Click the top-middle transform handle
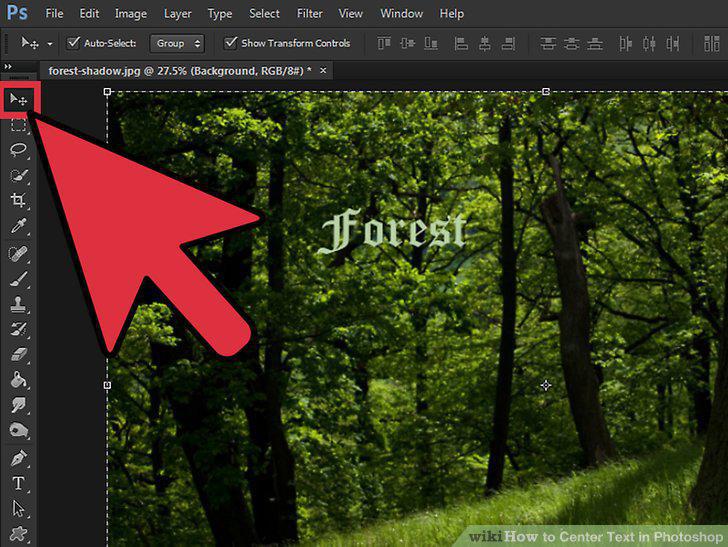Image resolution: width=728 pixels, height=547 pixels. pyautogui.click(x=546, y=92)
